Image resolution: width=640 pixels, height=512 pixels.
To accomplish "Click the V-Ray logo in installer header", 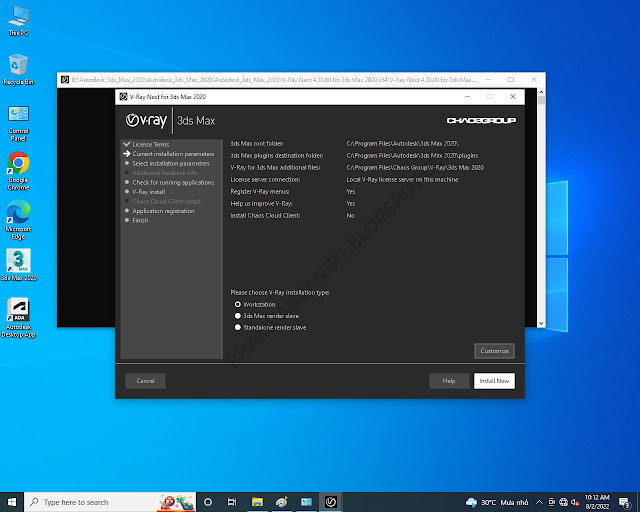I will click(x=146, y=120).
